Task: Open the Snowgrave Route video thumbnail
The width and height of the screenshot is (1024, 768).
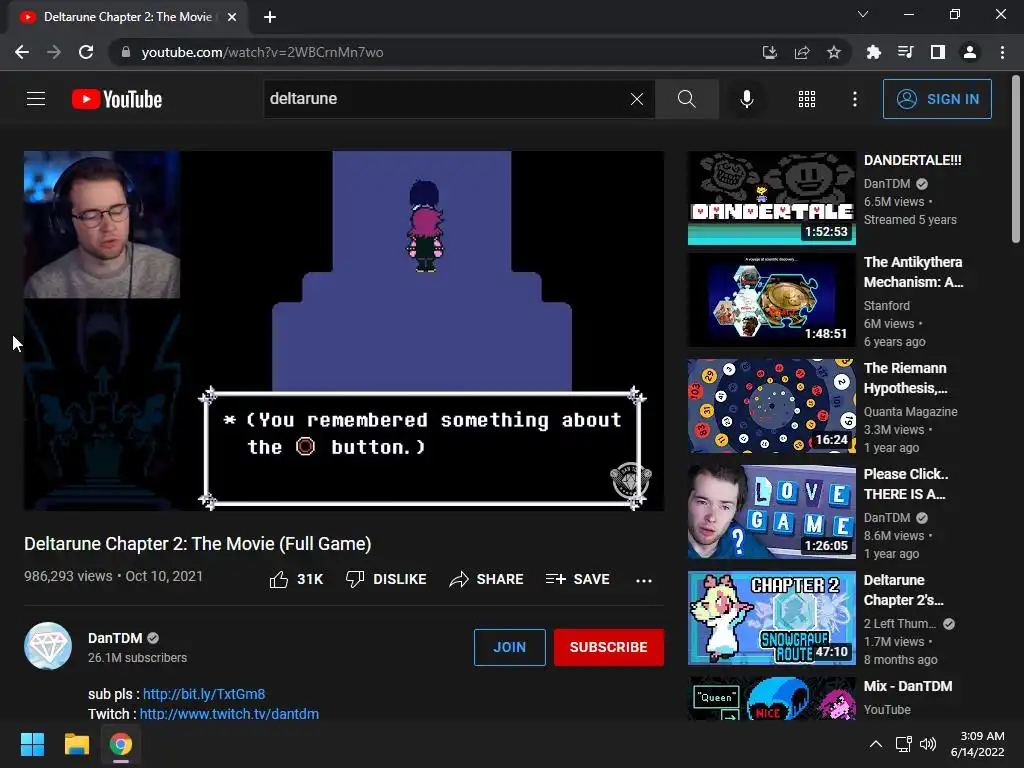Action: (x=771, y=618)
